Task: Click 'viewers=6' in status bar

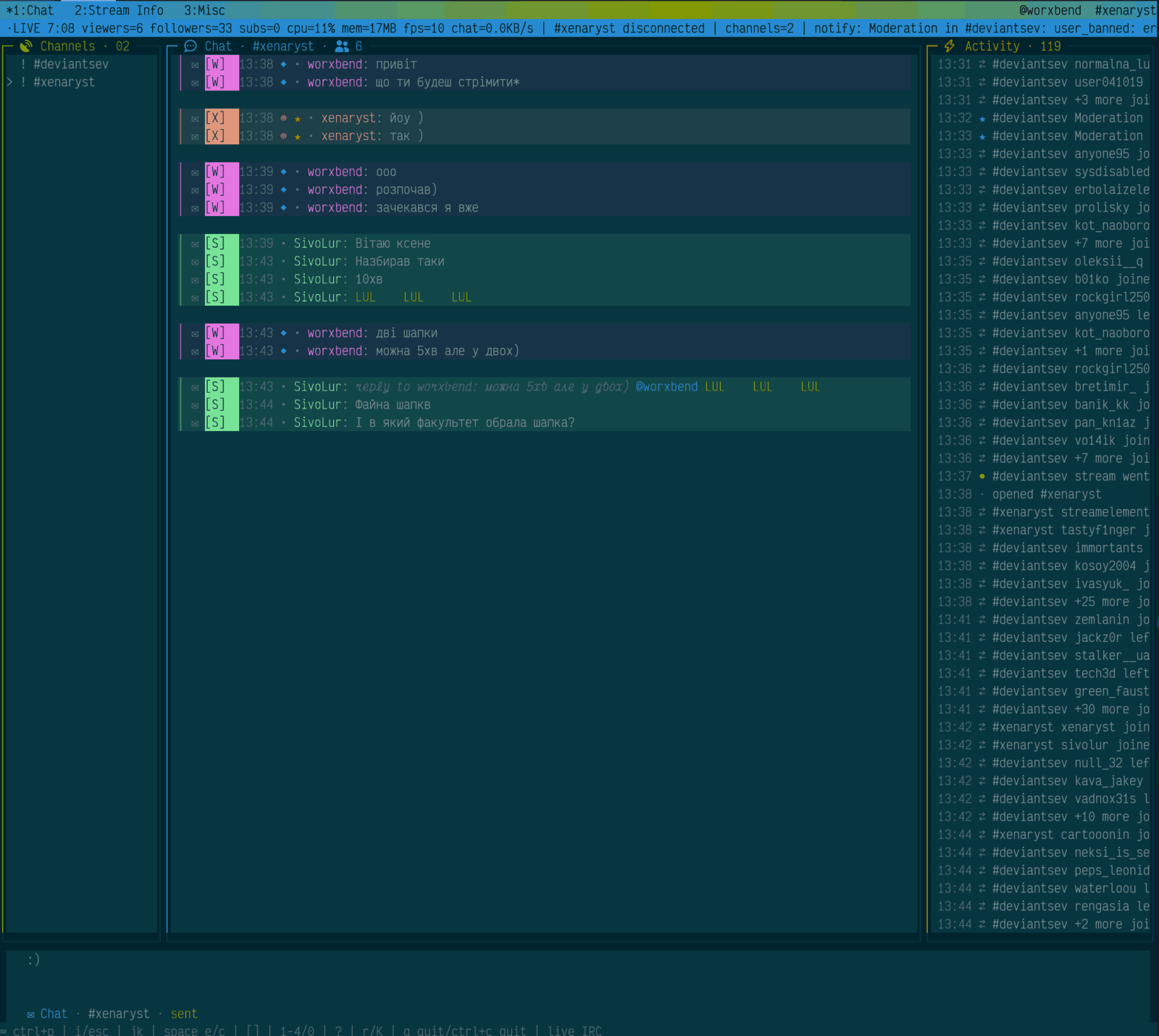Action: (x=112, y=28)
